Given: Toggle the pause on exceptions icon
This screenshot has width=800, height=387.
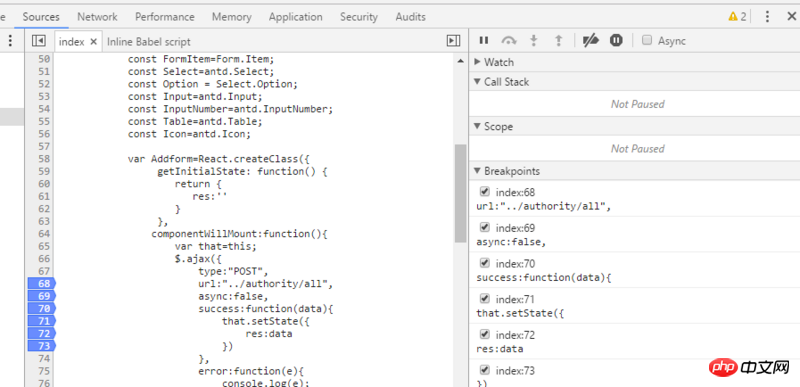Looking at the screenshot, I should point(616,41).
